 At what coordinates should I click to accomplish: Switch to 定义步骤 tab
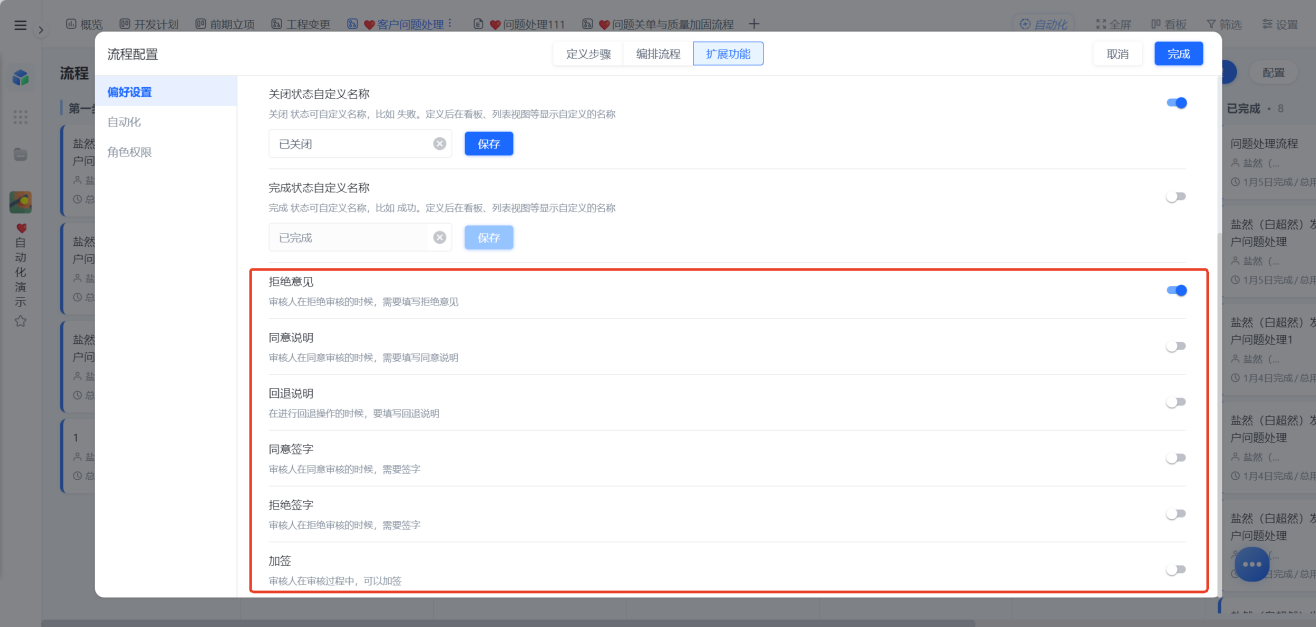coord(588,54)
